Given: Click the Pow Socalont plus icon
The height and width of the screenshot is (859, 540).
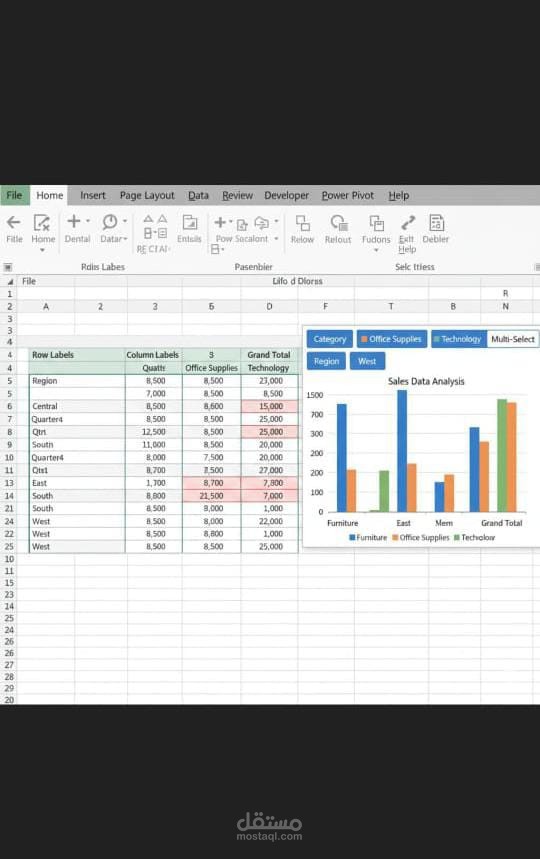Looking at the screenshot, I should click(220, 222).
